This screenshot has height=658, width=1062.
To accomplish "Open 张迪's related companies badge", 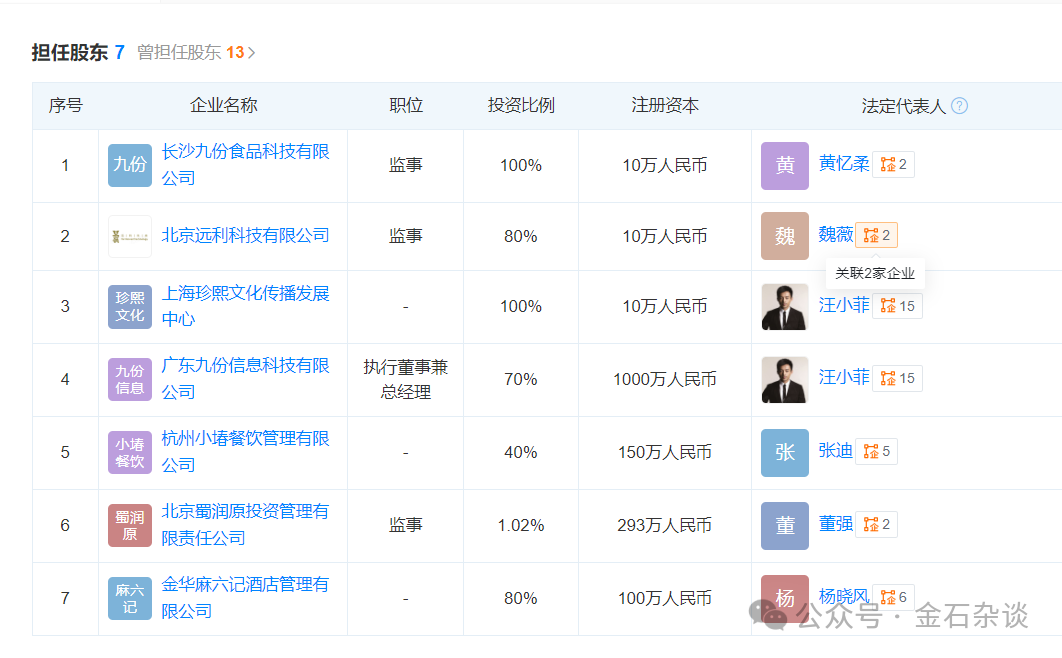I will click(x=877, y=452).
